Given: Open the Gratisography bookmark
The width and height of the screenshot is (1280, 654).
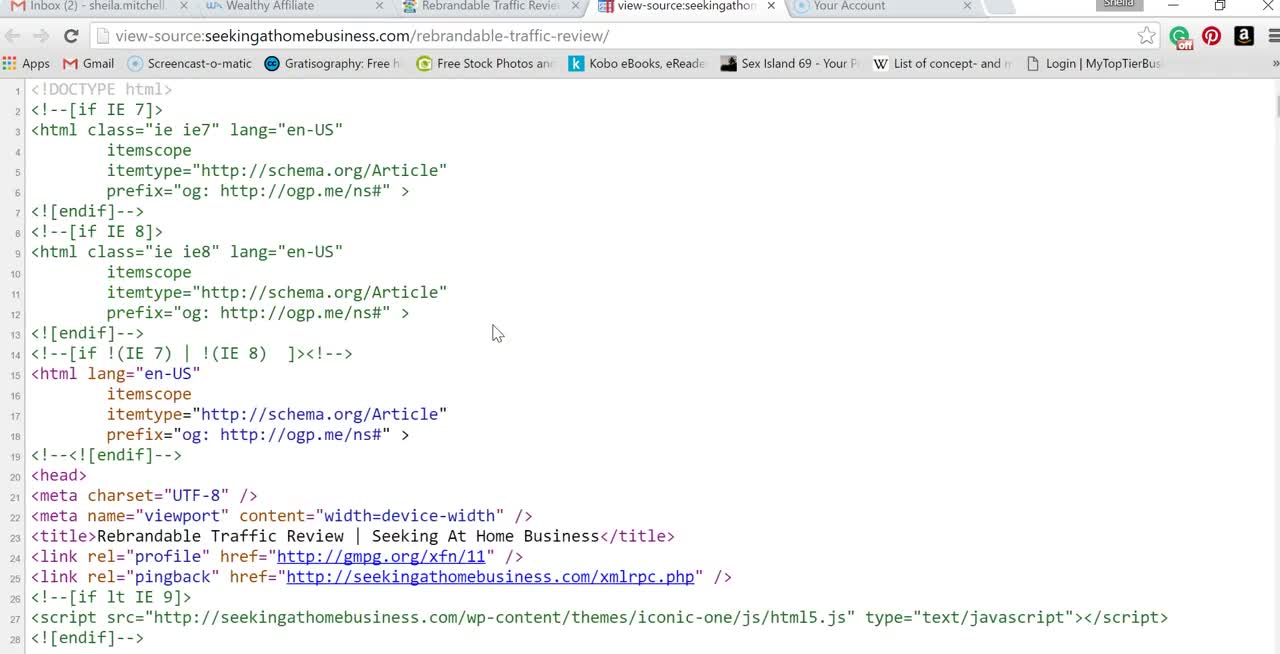Looking at the screenshot, I should click(x=332, y=64).
